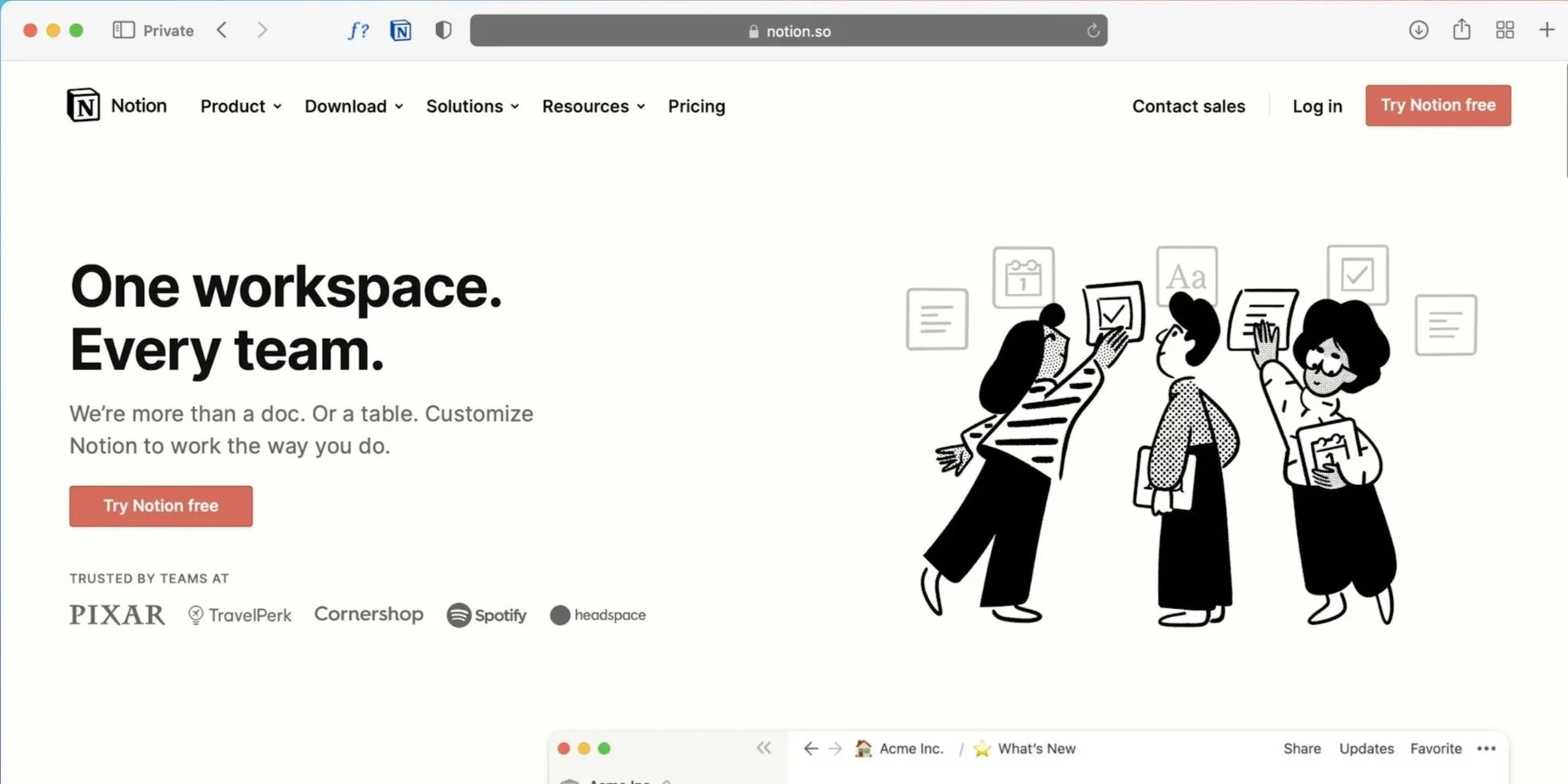Click the Spotify logo
The image size is (1568, 784).
487,615
